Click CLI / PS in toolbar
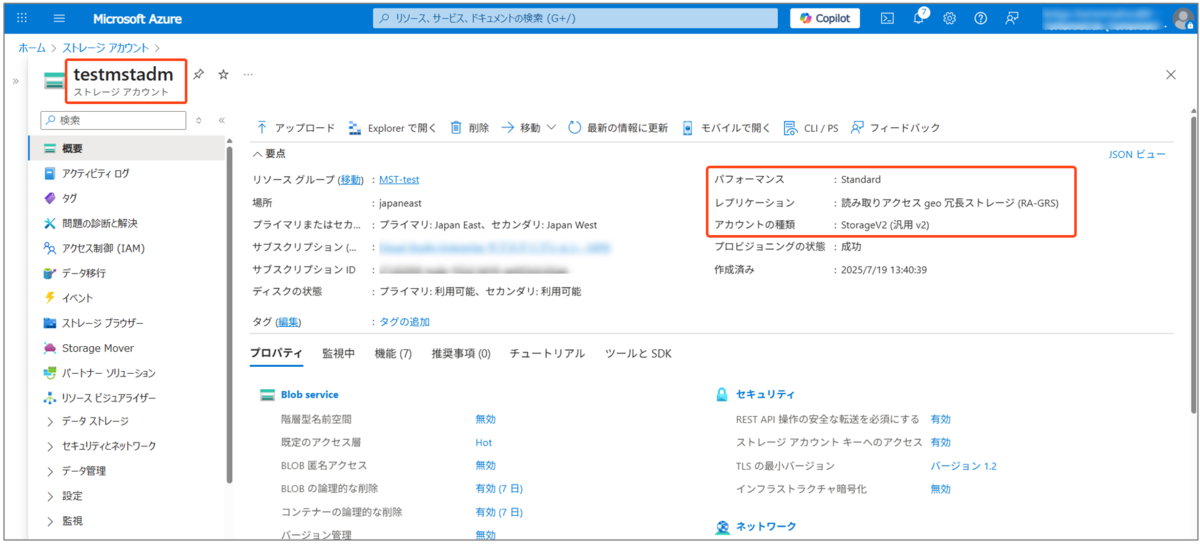 coord(809,128)
